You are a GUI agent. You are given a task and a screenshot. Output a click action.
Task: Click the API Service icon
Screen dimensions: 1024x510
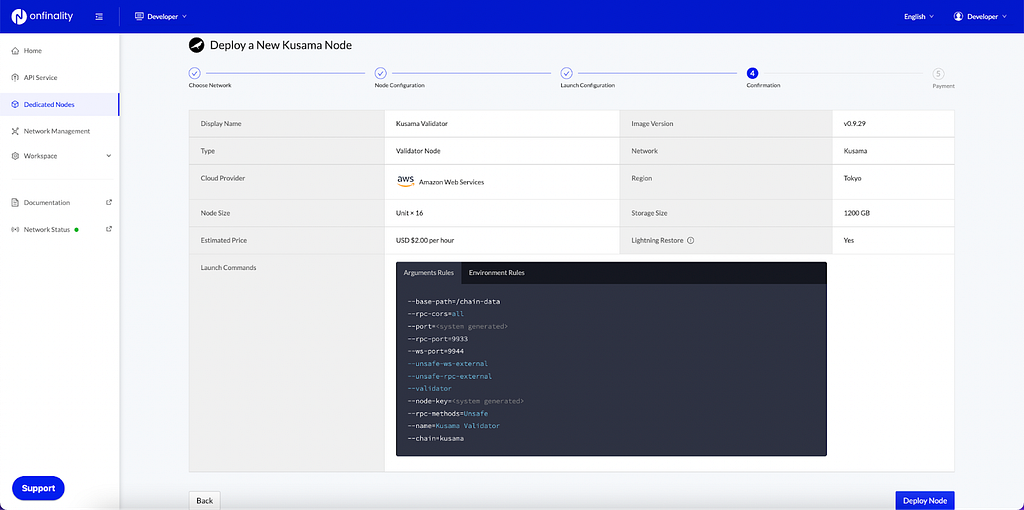15,77
